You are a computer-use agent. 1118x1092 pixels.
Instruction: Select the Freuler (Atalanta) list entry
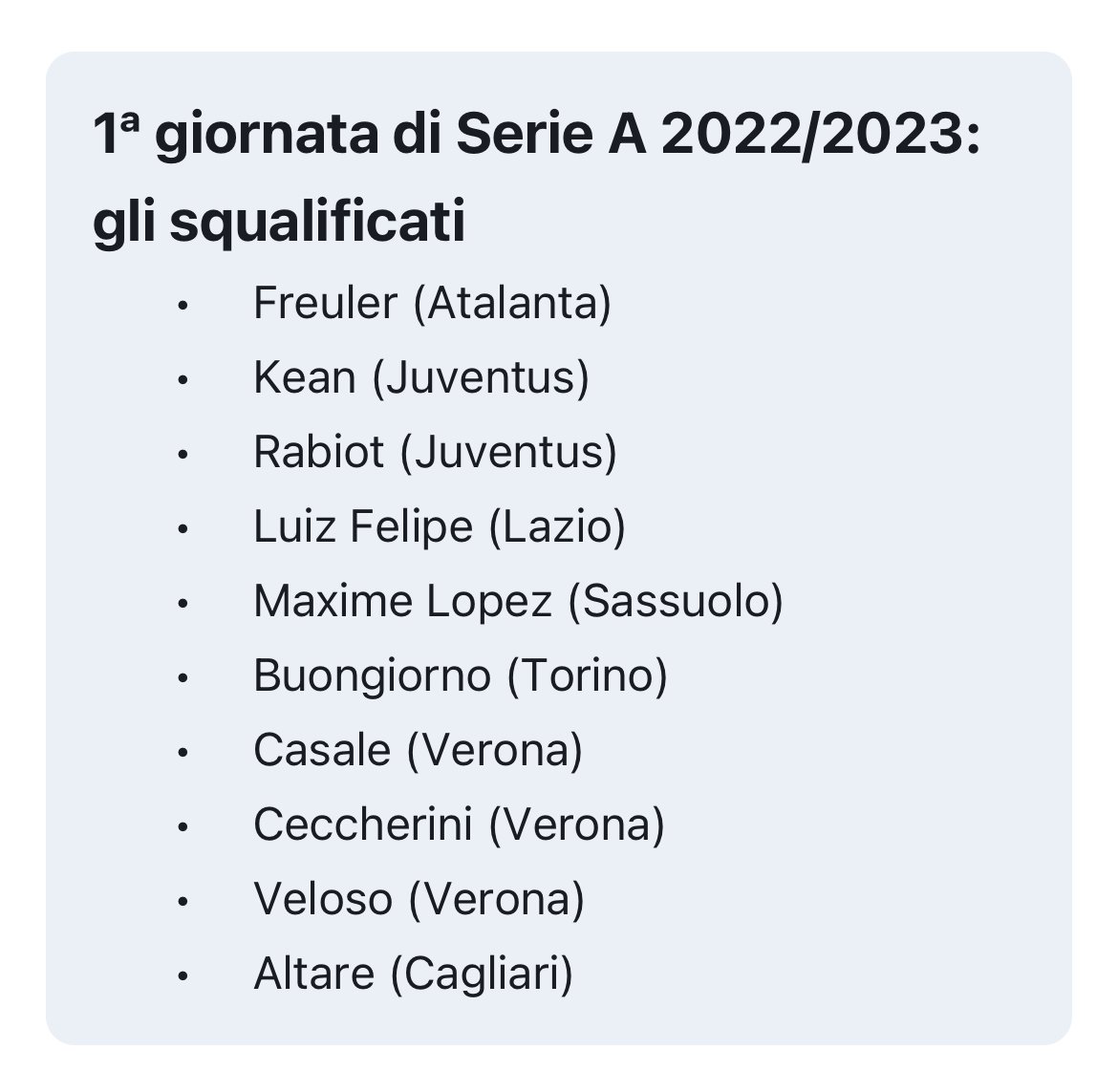[x=432, y=304]
